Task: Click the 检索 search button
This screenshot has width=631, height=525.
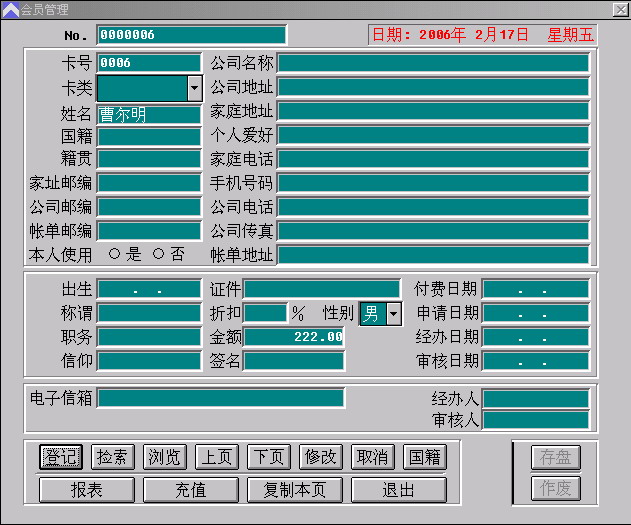Action: coord(112,457)
